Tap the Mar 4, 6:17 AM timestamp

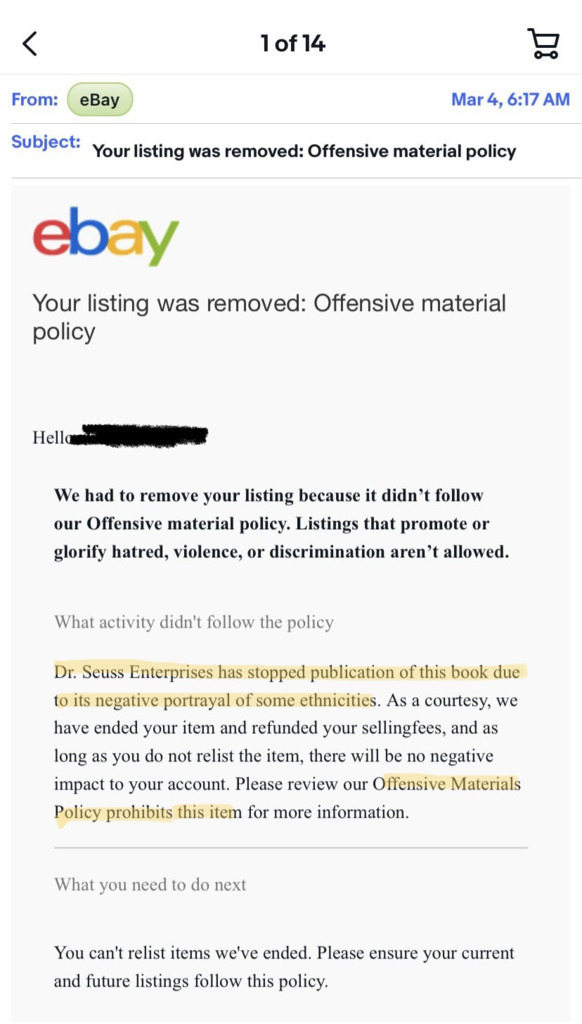tap(510, 99)
